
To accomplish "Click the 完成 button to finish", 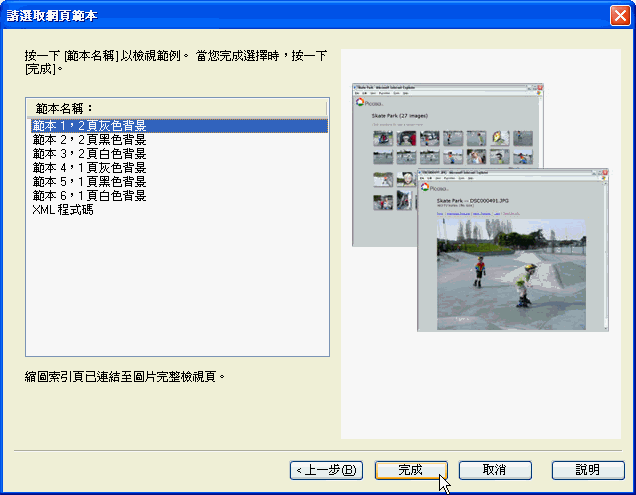I will 411,470.
